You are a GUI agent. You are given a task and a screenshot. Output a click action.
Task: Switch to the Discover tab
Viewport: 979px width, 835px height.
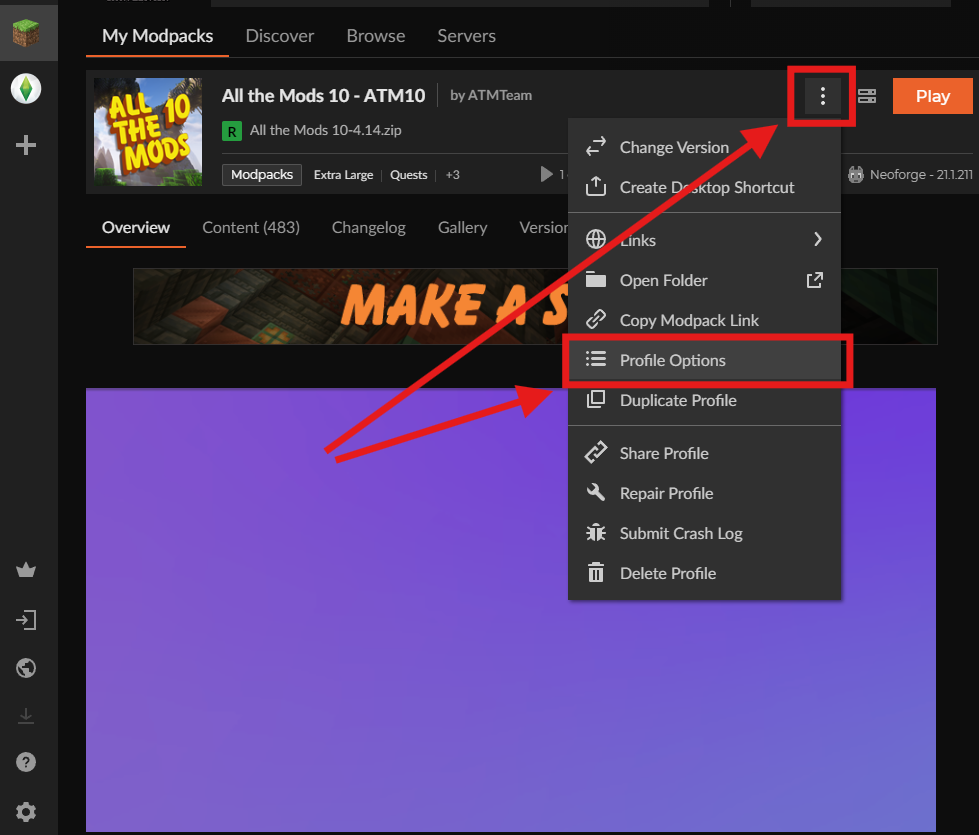click(279, 36)
